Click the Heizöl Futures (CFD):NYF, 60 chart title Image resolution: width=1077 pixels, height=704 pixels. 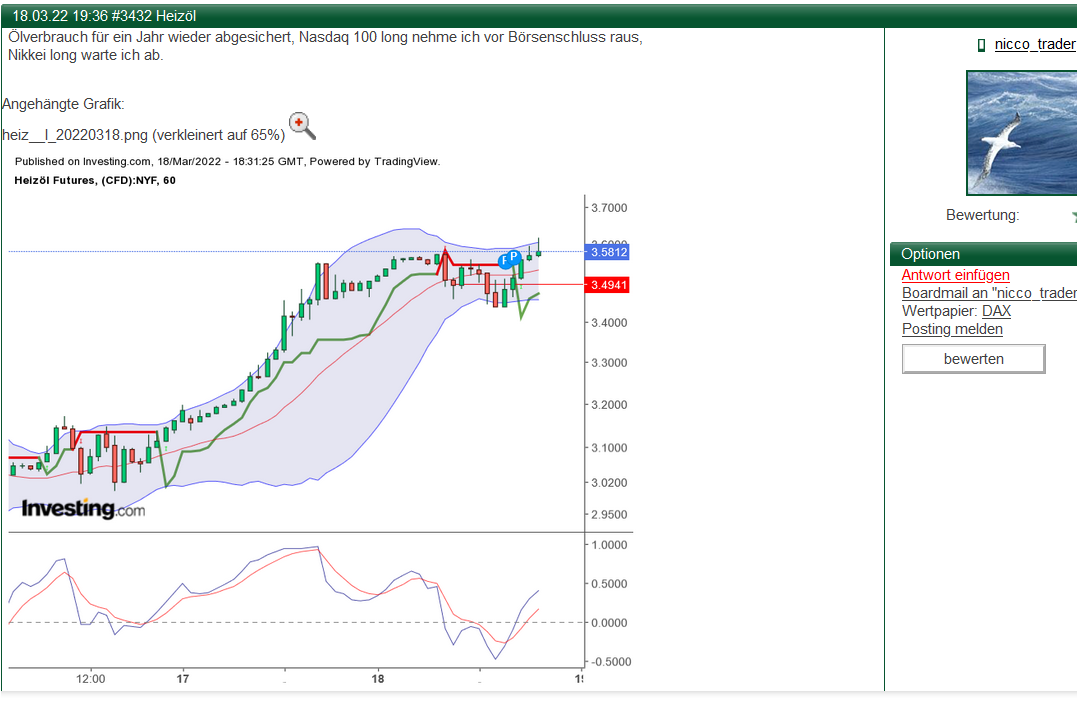click(95, 181)
